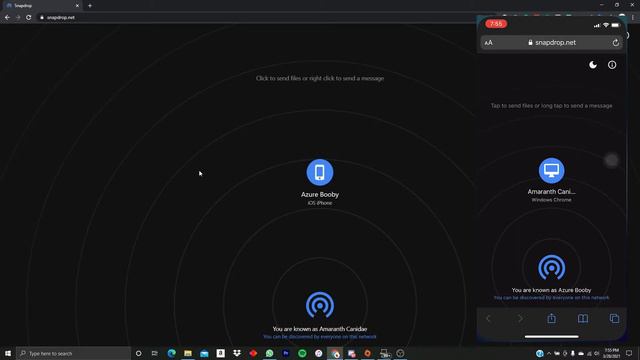
Task: Open Amazon app icon on the taskbar
Action: pos(220,353)
